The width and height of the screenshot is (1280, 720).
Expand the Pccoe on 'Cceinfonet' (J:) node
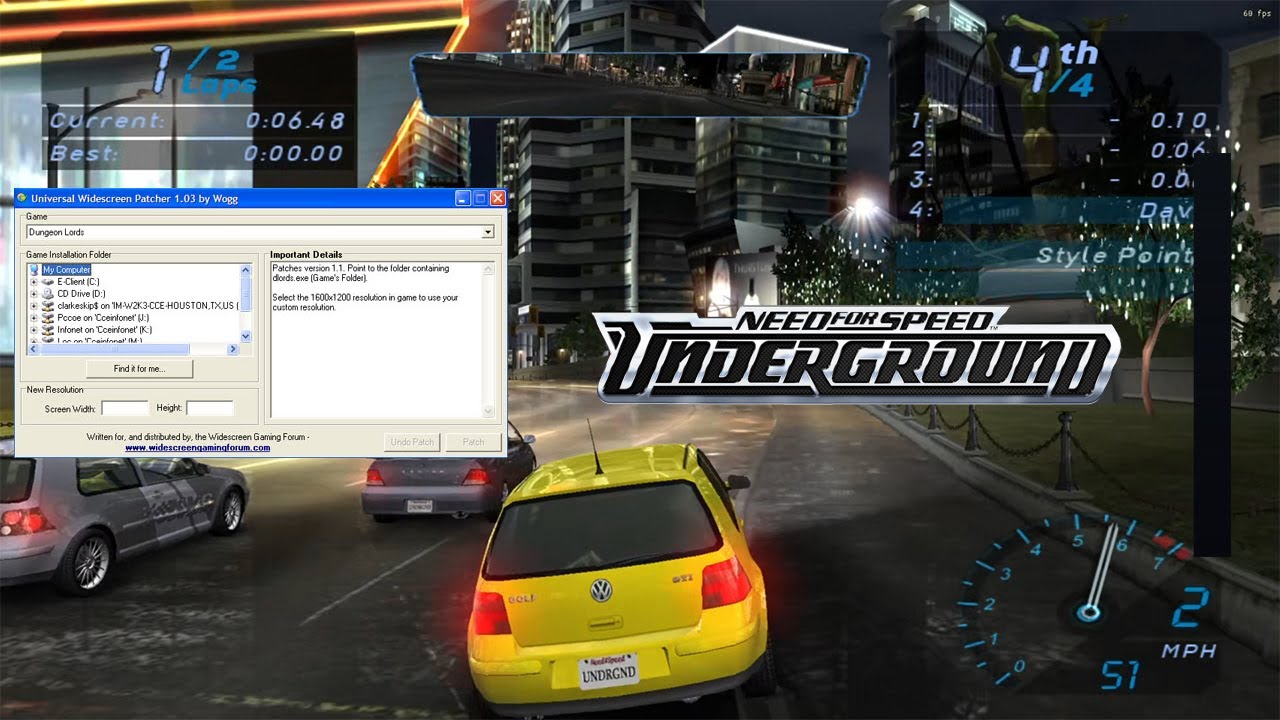[34, 318]
